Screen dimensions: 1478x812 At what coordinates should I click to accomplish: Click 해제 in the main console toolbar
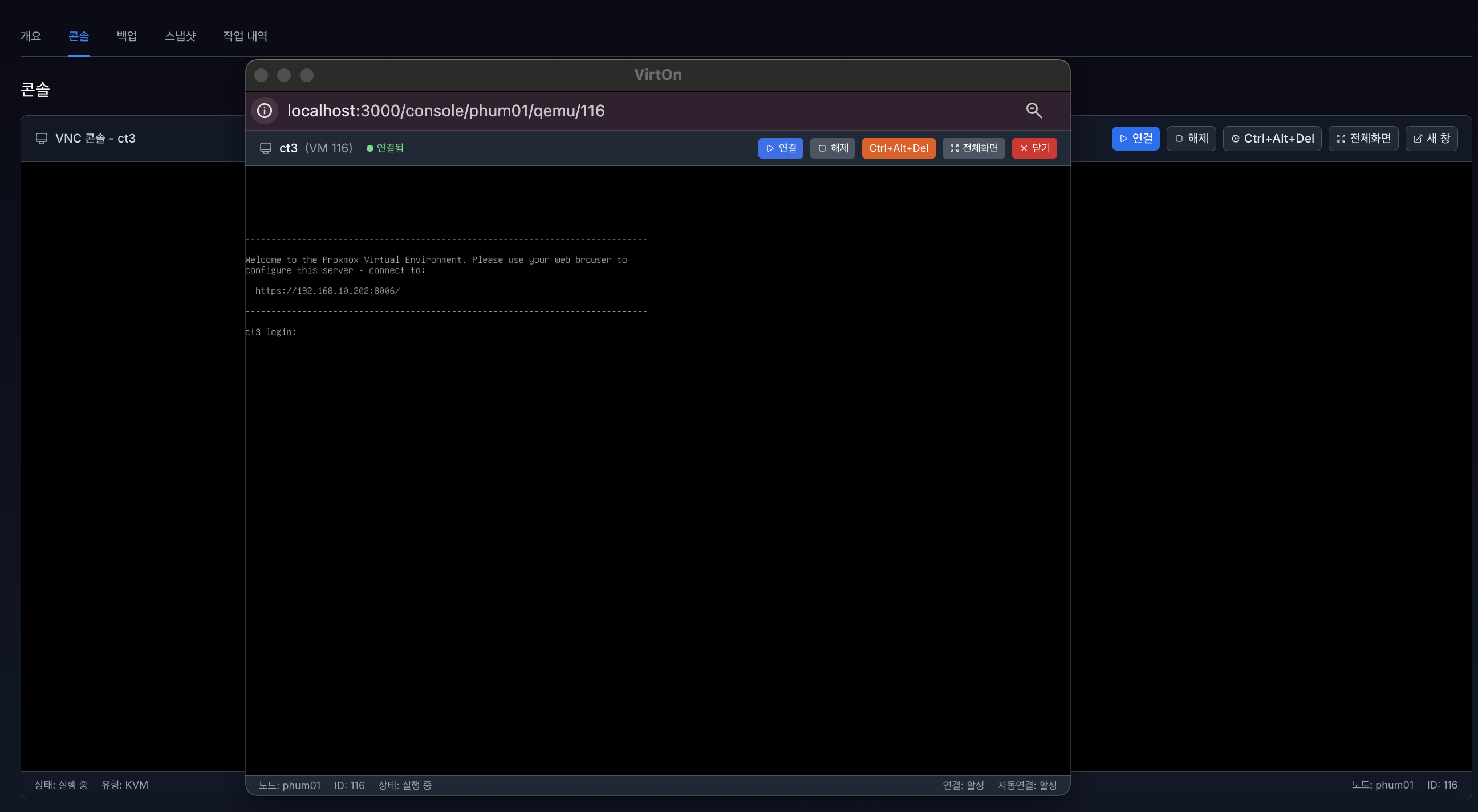1191,139
